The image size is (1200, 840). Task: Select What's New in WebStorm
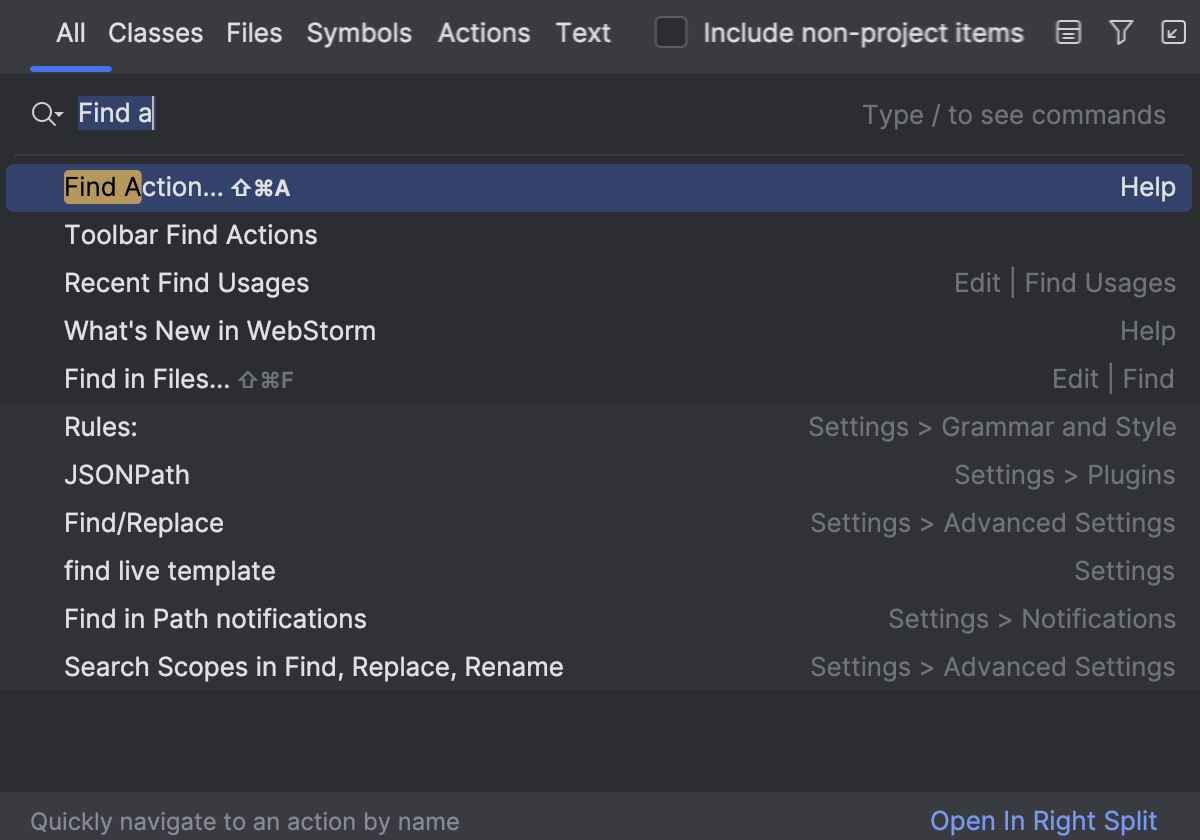pos(220,331)
